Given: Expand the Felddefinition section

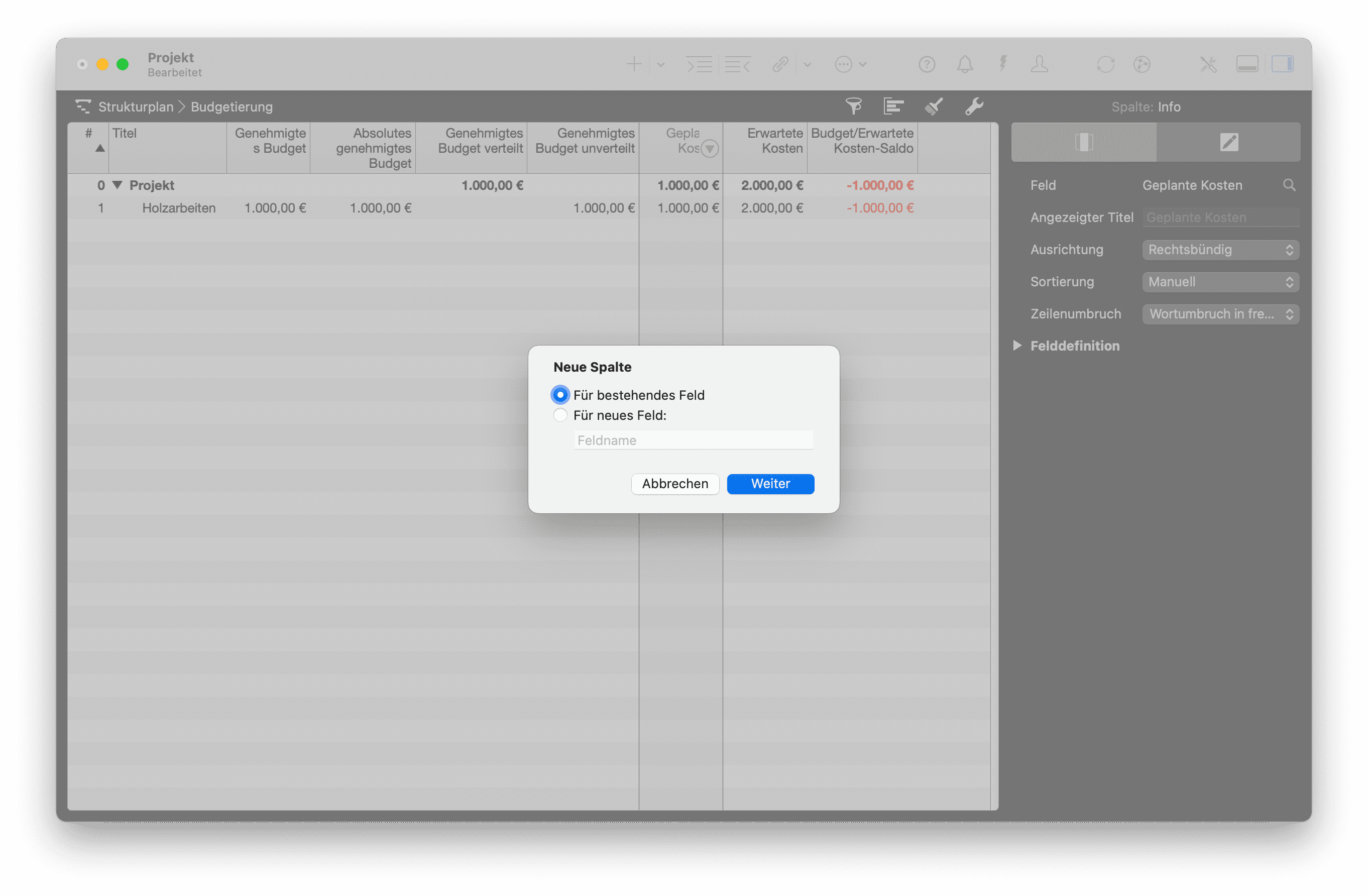Looking at the screenshot, I should point(1017,346).
